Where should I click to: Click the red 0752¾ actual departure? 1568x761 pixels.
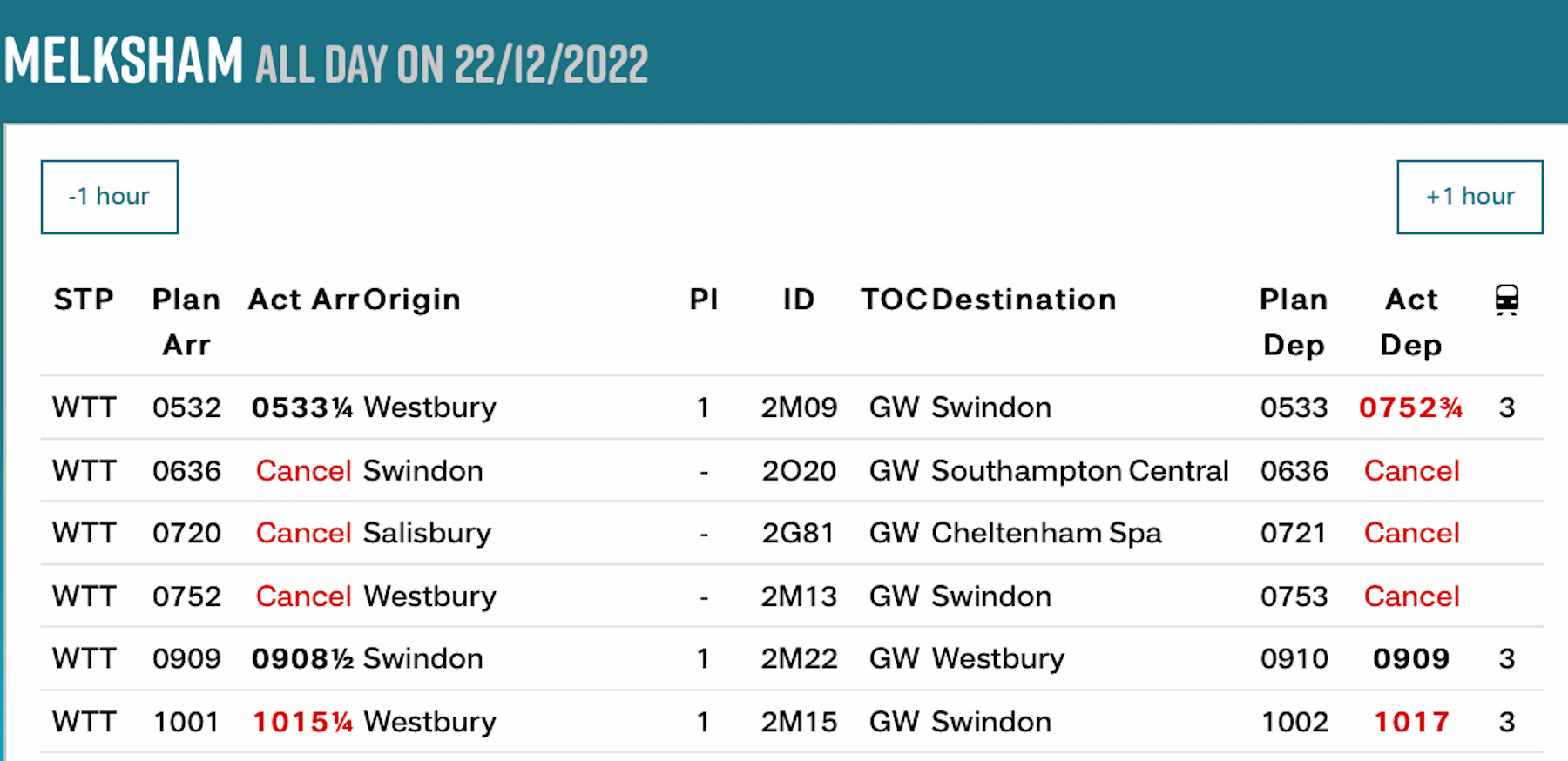coord(1410,407)
